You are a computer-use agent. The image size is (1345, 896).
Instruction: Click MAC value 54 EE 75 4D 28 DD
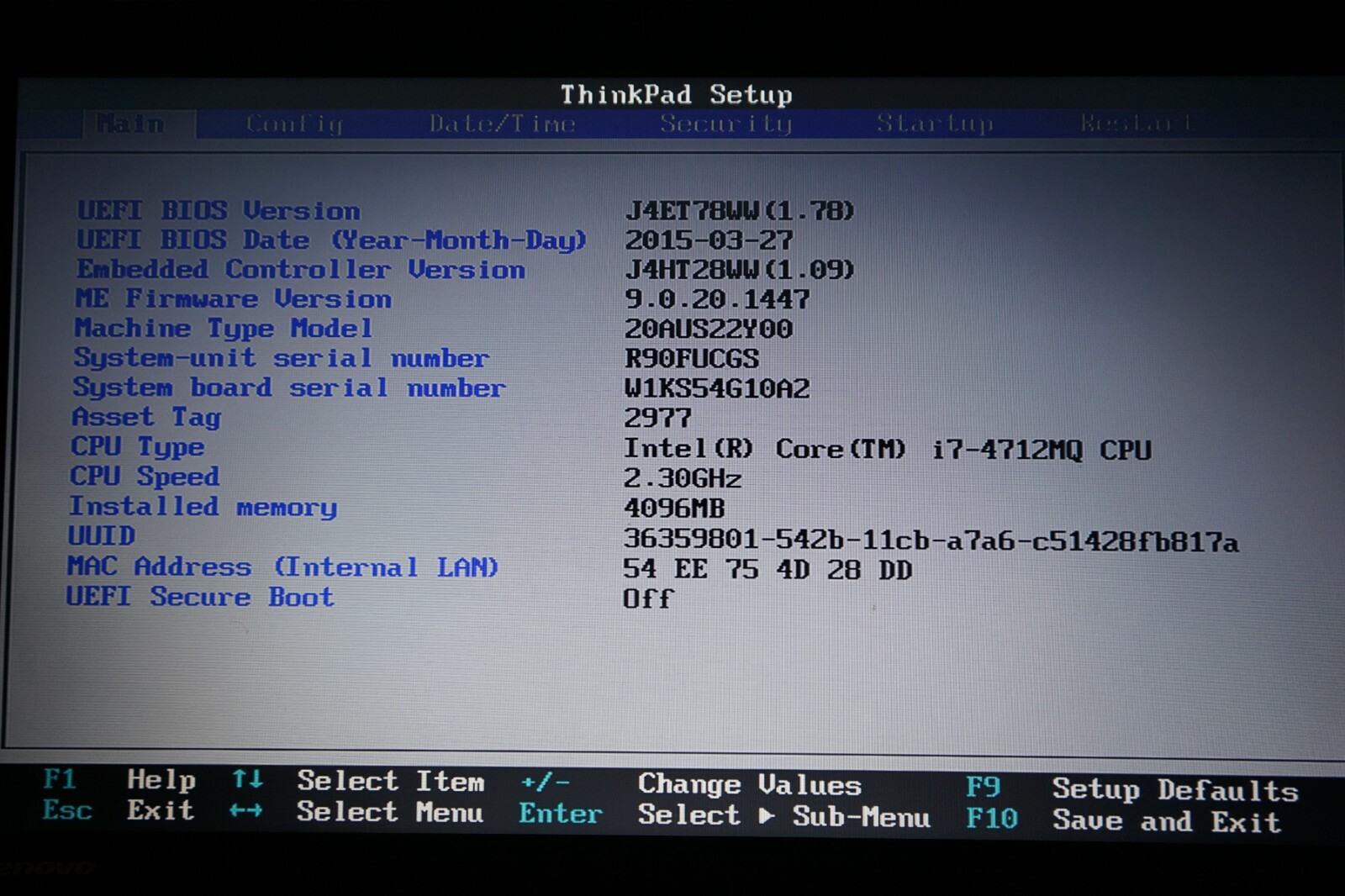(767, 570)
